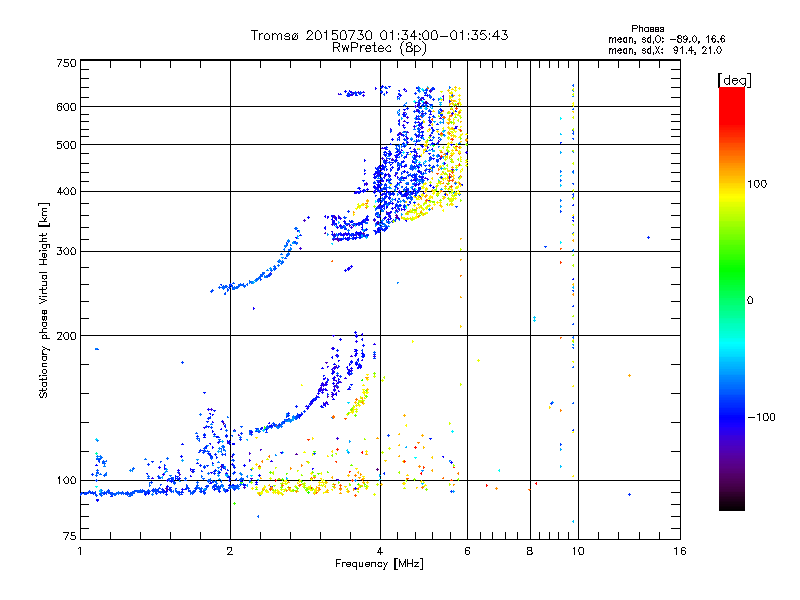800x600 pixels.
Task: Click the blue echo cluster near 3.5 MHz above 600 km
Action: click(352, 93)
